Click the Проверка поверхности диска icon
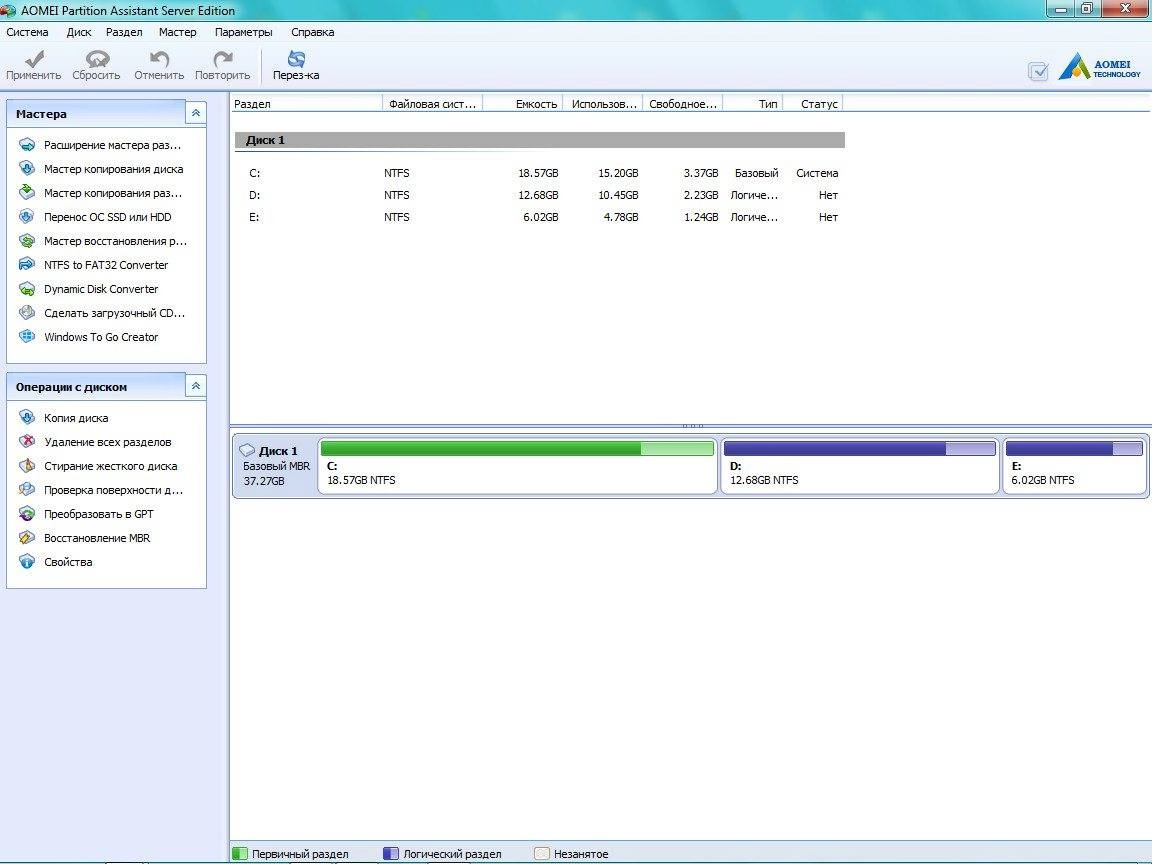Viewport: 1152px width, 864px height. coord(27,490)
